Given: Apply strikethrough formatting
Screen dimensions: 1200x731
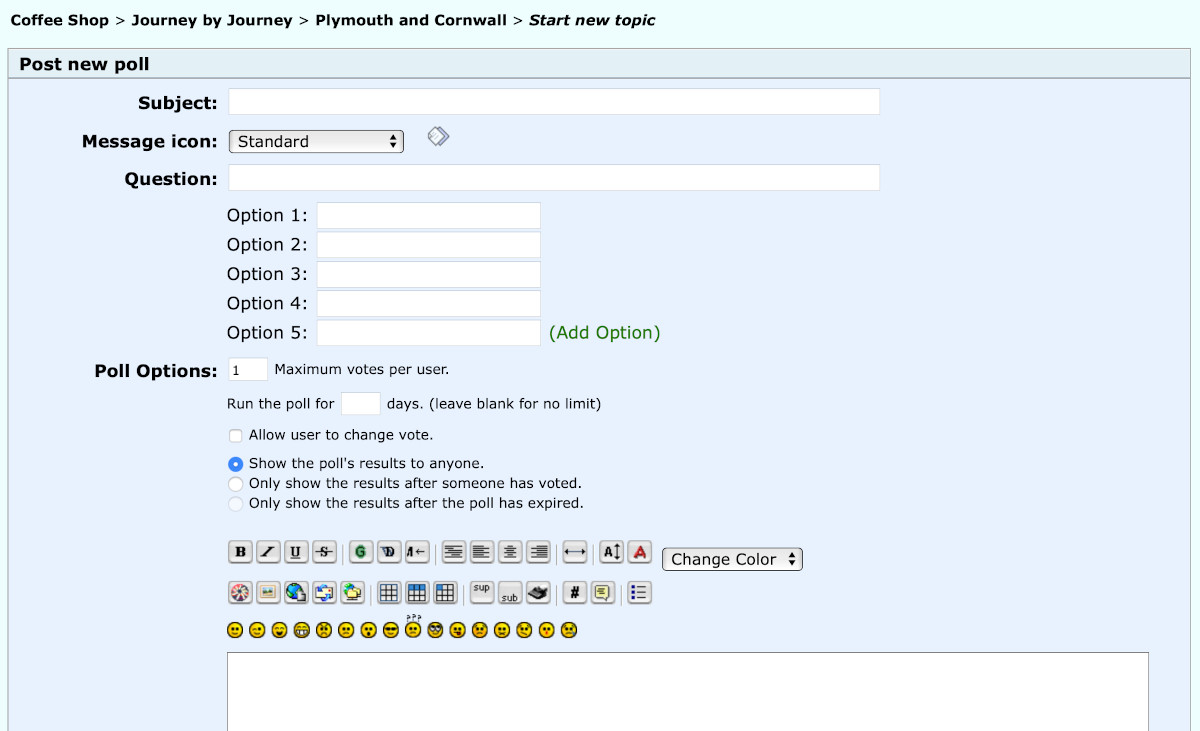Looking at the screenshot, I should point(324,552).
